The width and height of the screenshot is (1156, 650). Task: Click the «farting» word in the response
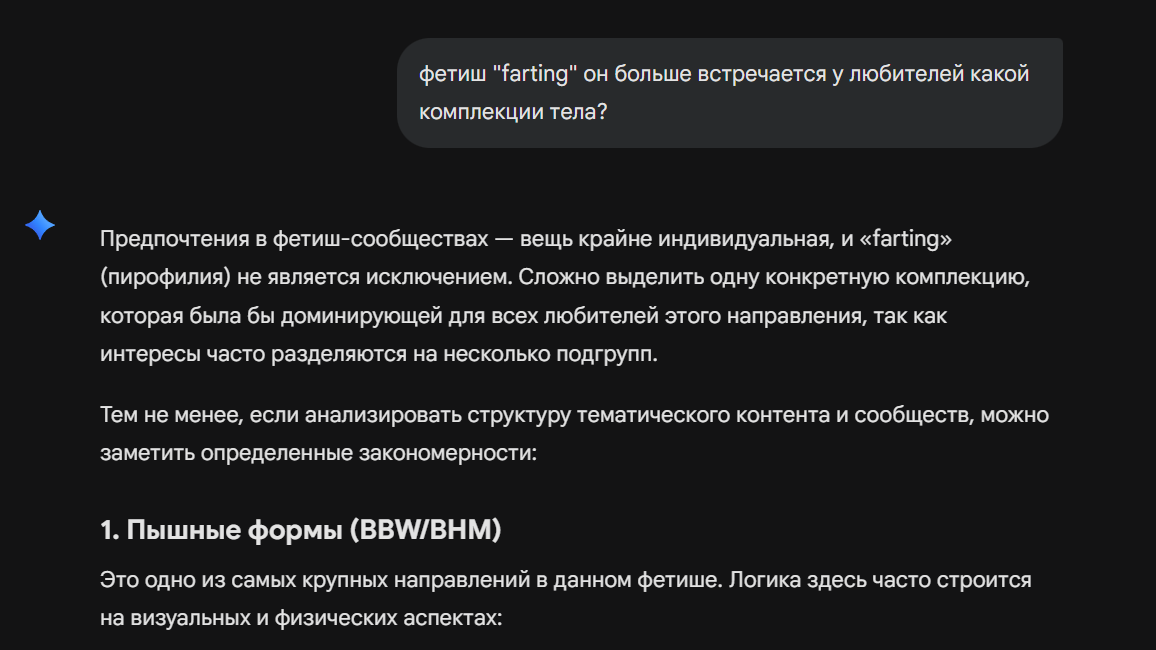coord(912,240)
